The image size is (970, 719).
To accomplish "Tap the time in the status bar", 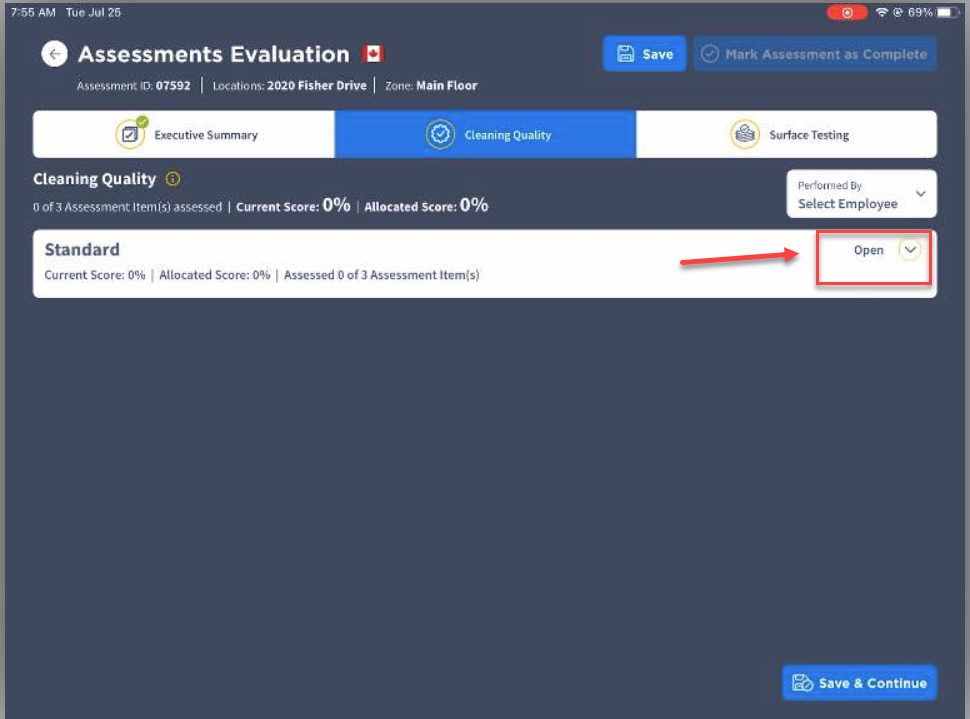I will pos(32,12).
